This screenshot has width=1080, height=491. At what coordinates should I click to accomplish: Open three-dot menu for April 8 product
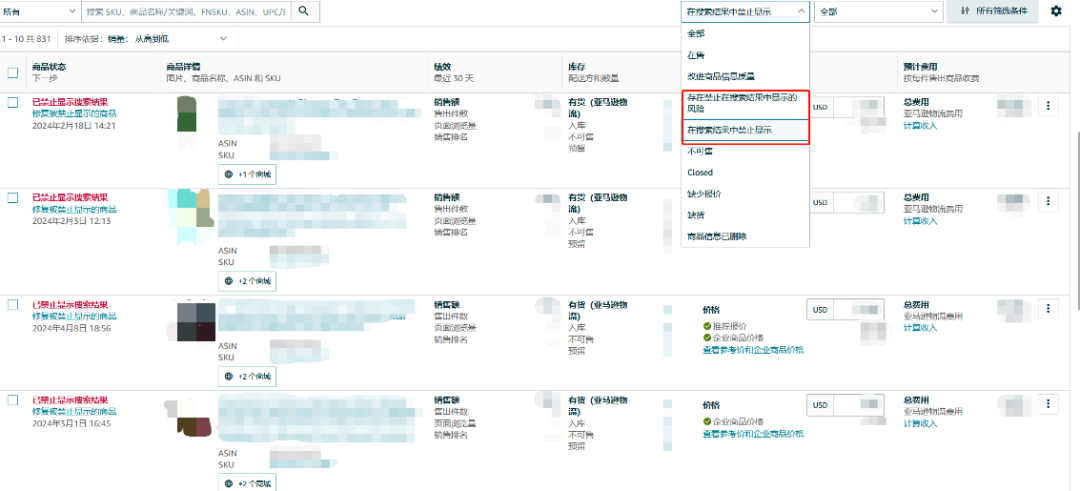click(1047, 309)
